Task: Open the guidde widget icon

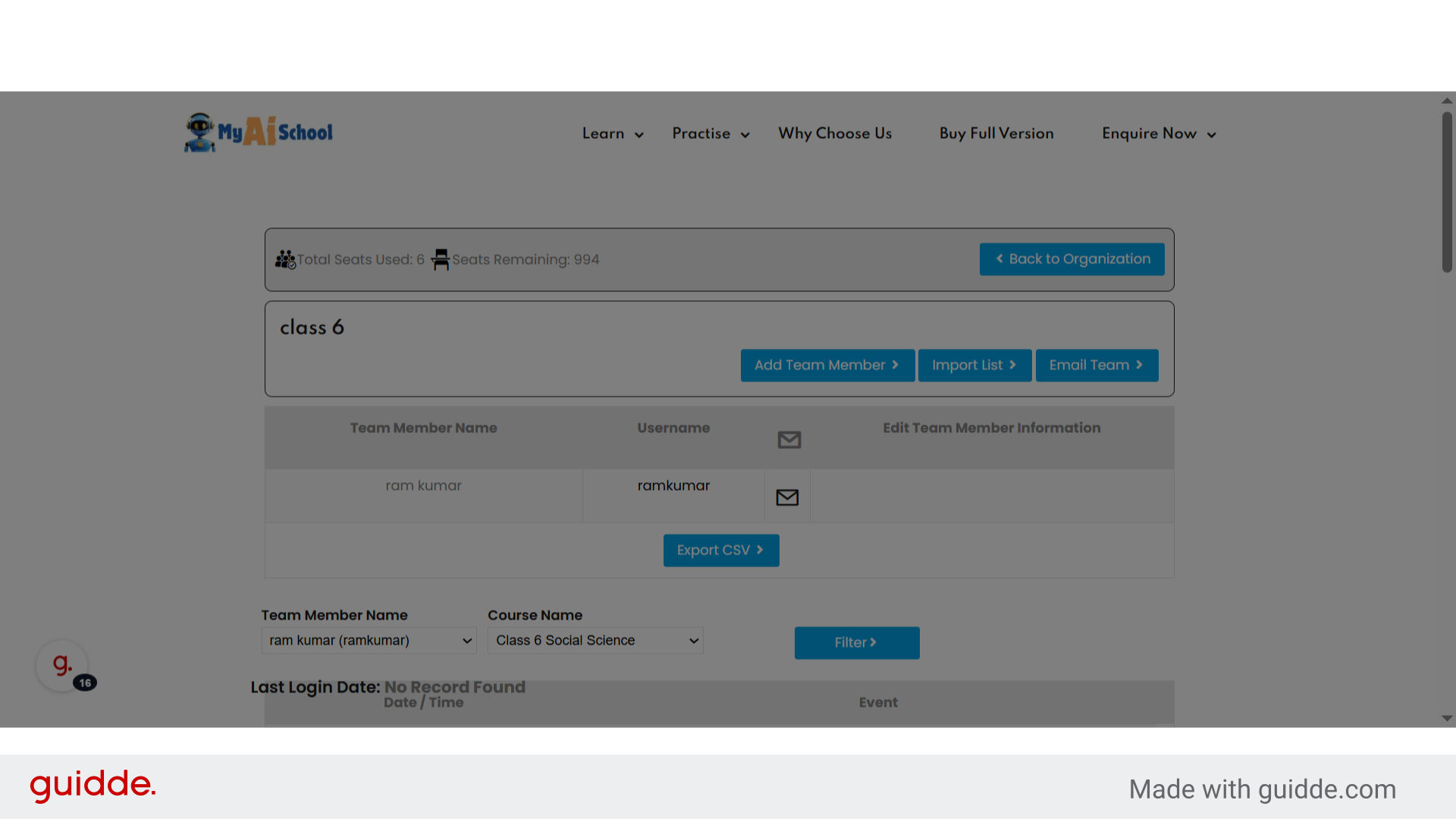Action: point(62,665)
